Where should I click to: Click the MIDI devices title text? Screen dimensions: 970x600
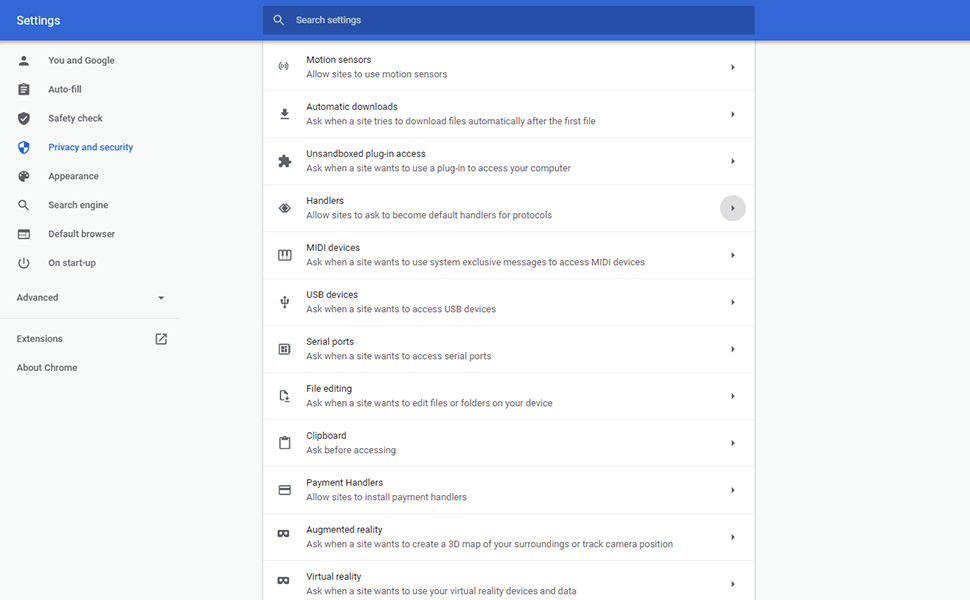[x=333, y=248]
